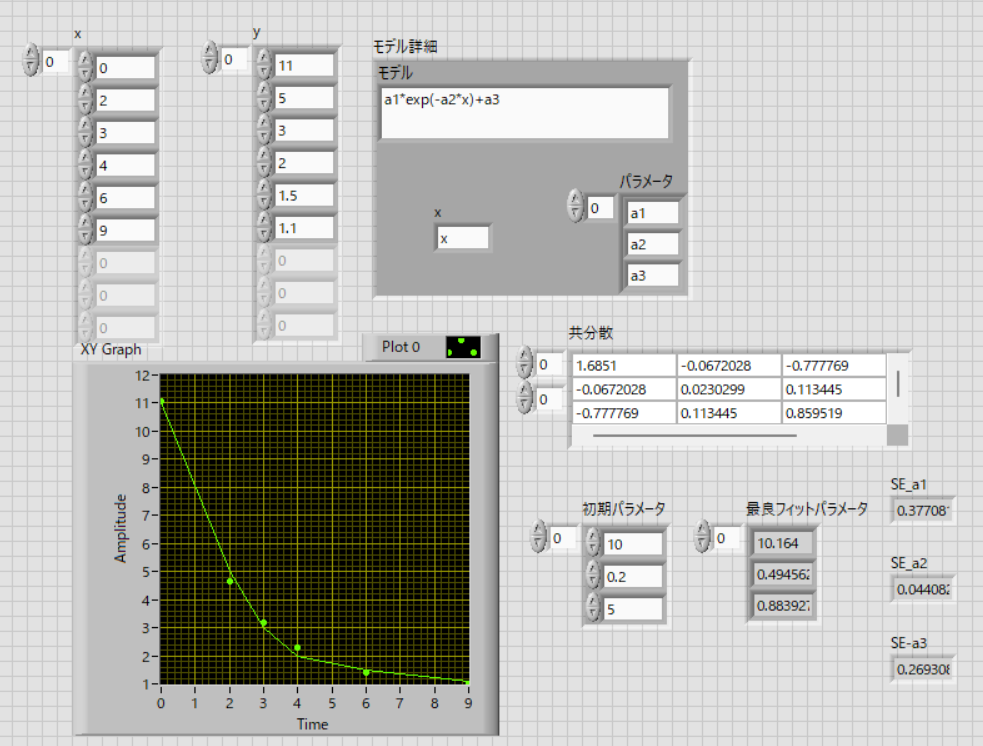Click the モデル formula text field
This screenshot has width=983, height=746.
coord(524,112)
